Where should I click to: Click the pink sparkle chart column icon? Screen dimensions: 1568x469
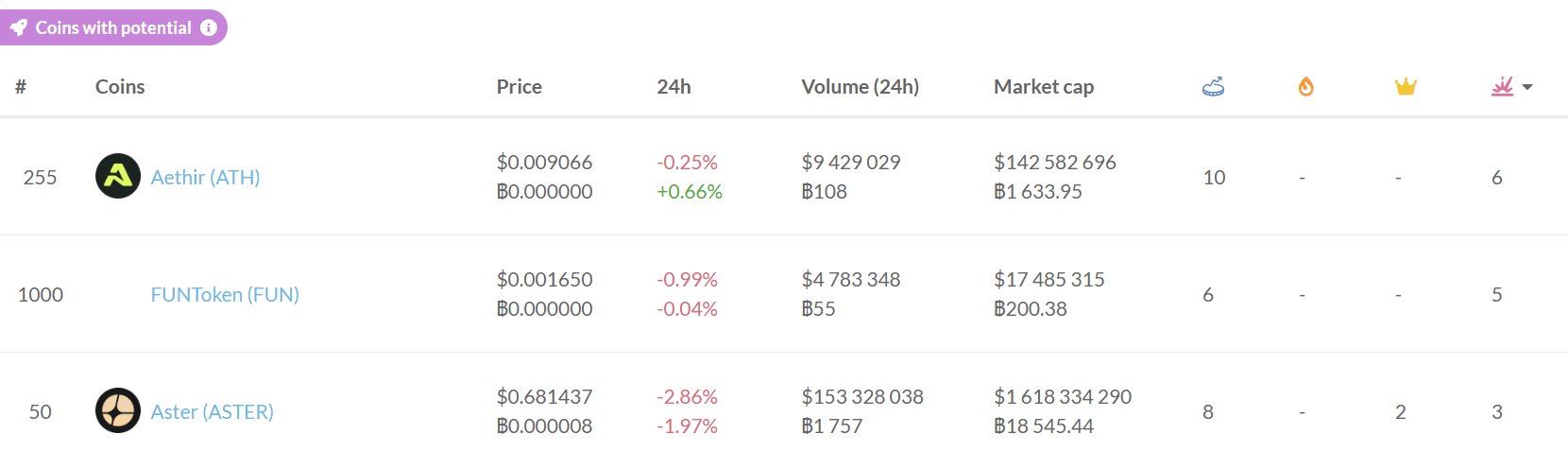1502,87
